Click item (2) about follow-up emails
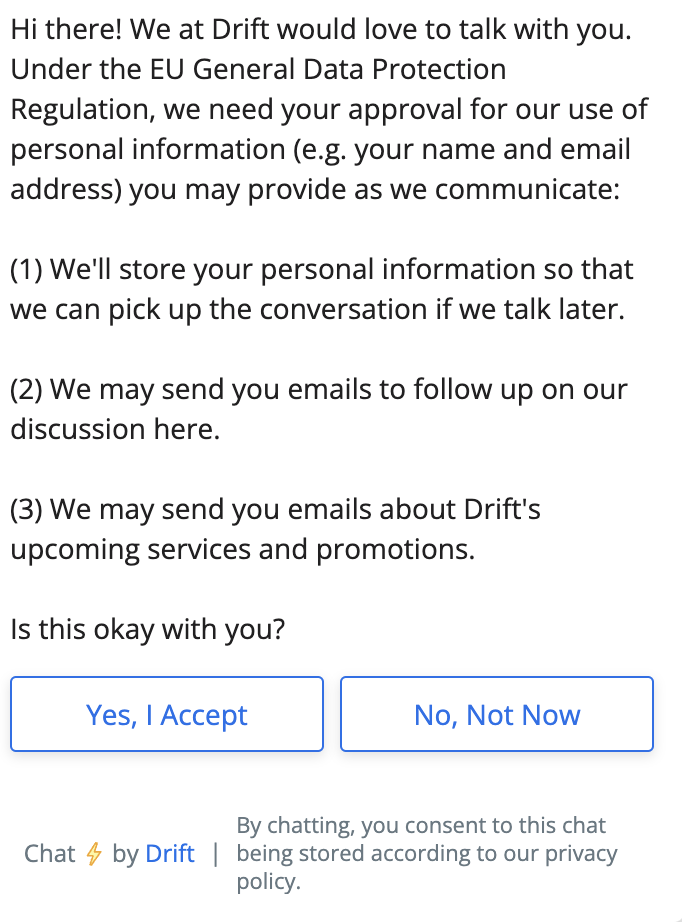Viewport: 682px width, 922px height. click(318, 389)
